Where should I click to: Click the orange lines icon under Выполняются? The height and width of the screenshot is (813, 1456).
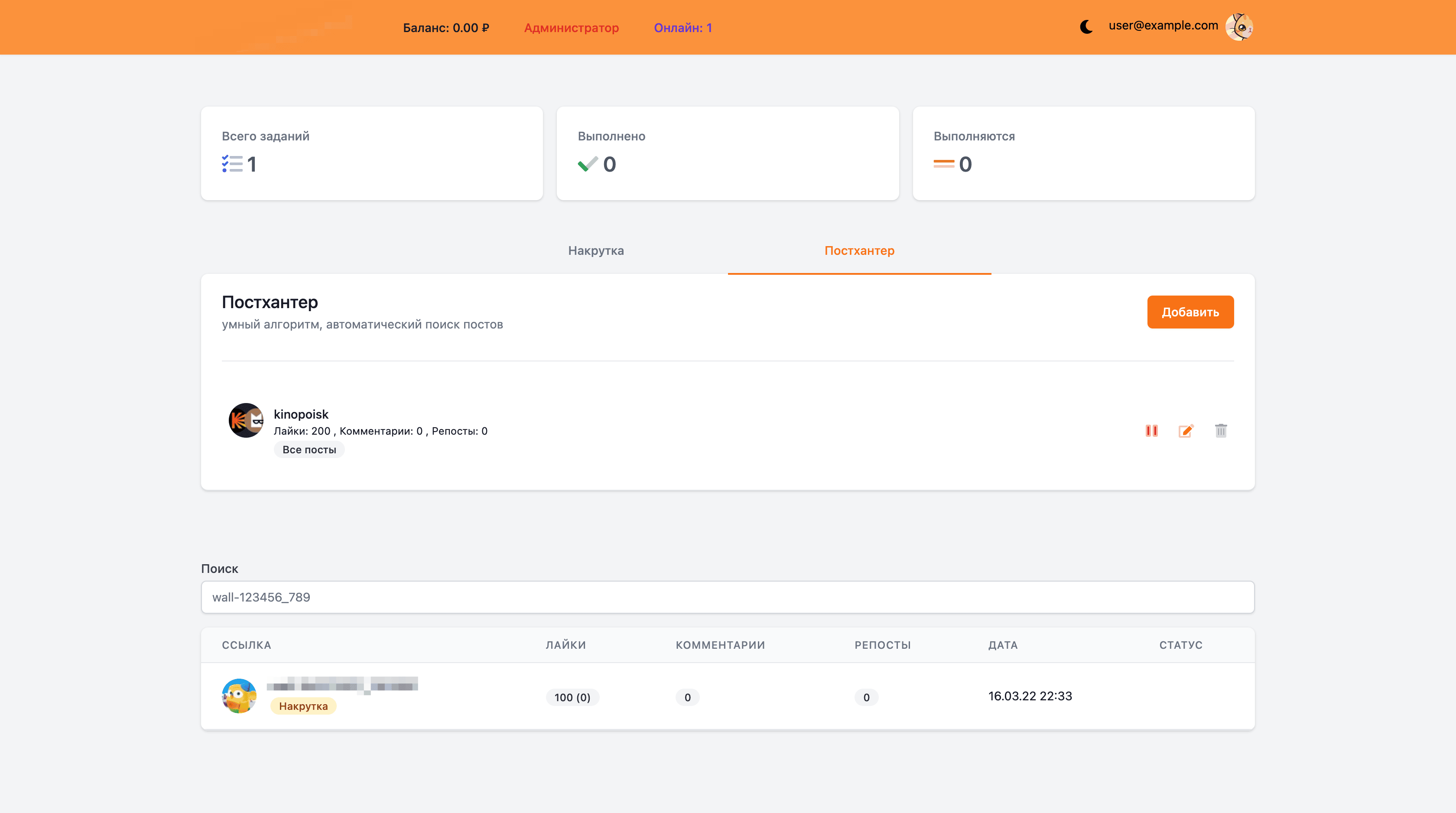[943, 164]
